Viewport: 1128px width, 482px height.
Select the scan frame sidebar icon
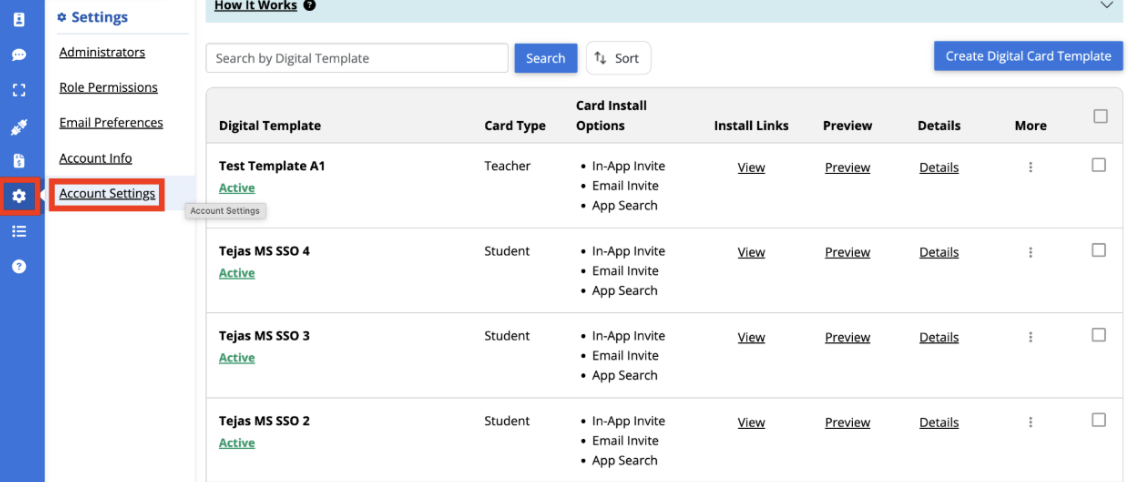point(19,90)
